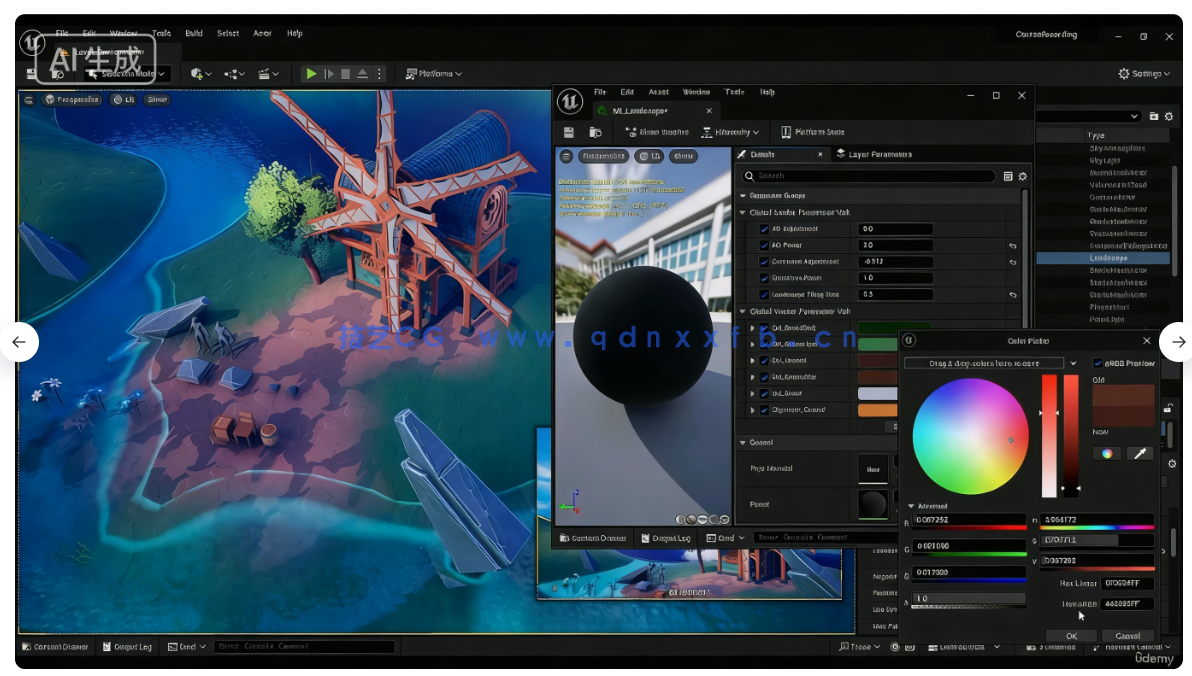Click Cancel in the Color Picker

coord(1128,635)
